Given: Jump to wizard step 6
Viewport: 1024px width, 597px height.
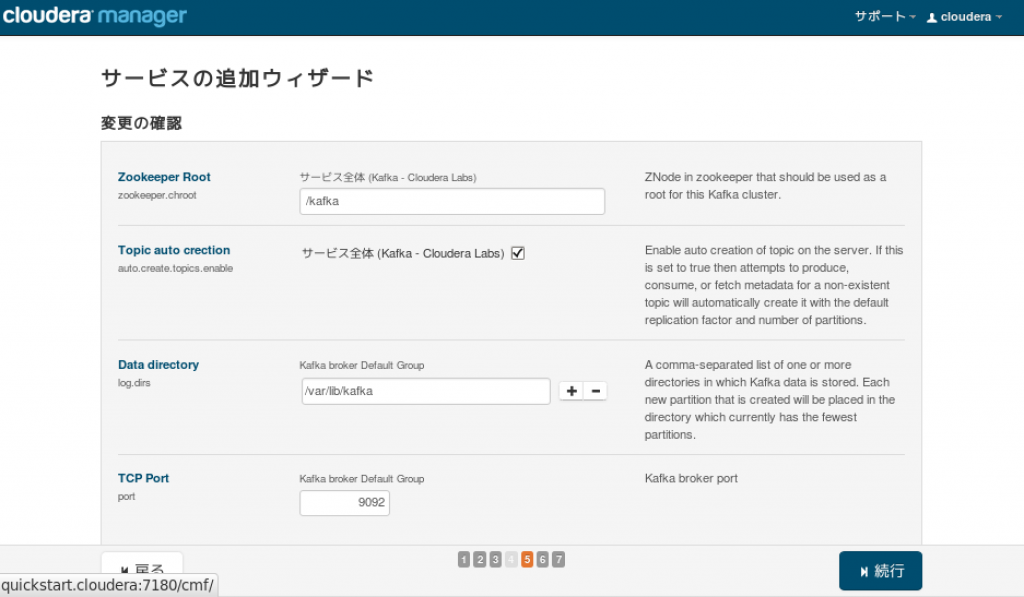Looking at the screenshot, I should pyautogui.click(x=543, y=559).
